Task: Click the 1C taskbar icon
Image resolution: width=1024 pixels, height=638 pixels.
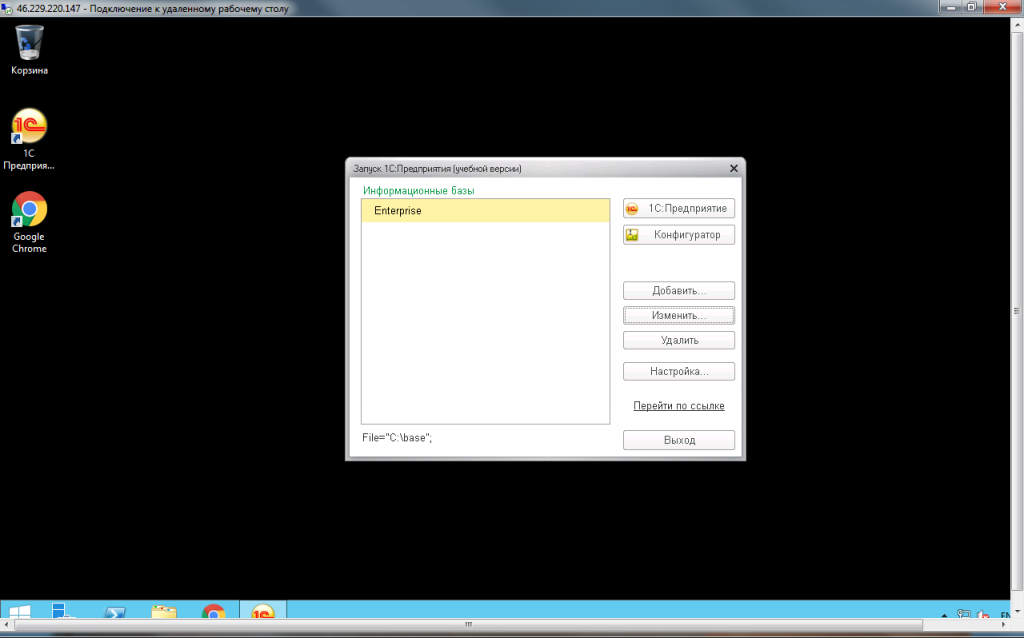Action: pyautogui.click(x=263, y=610)
